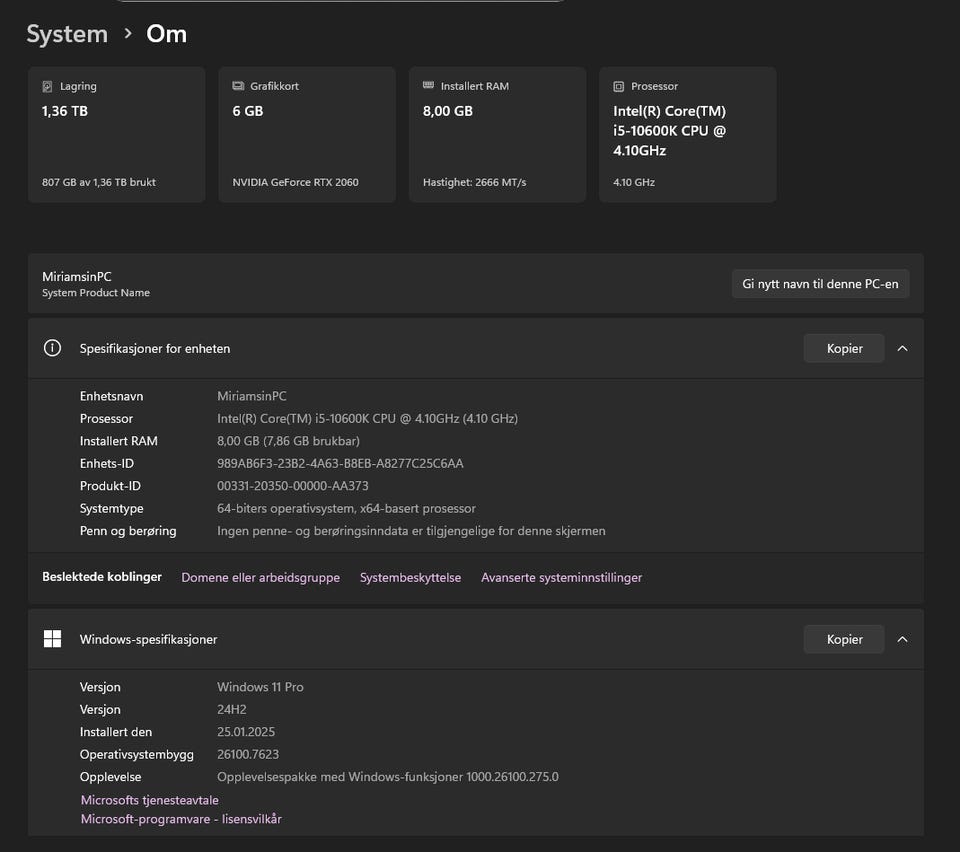Click the Prosessor chip icon
The width and height of the screenshot is (960, 852).
[619, 87]
